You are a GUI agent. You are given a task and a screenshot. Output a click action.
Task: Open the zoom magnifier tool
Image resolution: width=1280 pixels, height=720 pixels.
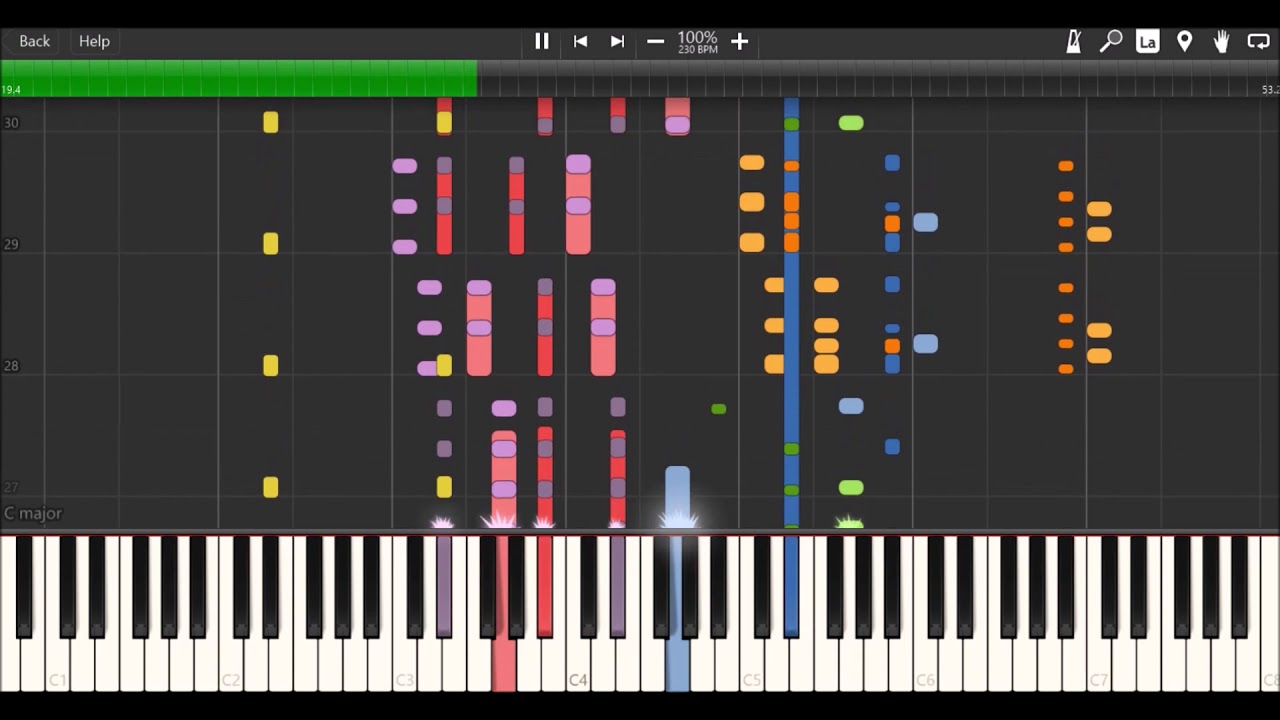tap(1111, 41)
